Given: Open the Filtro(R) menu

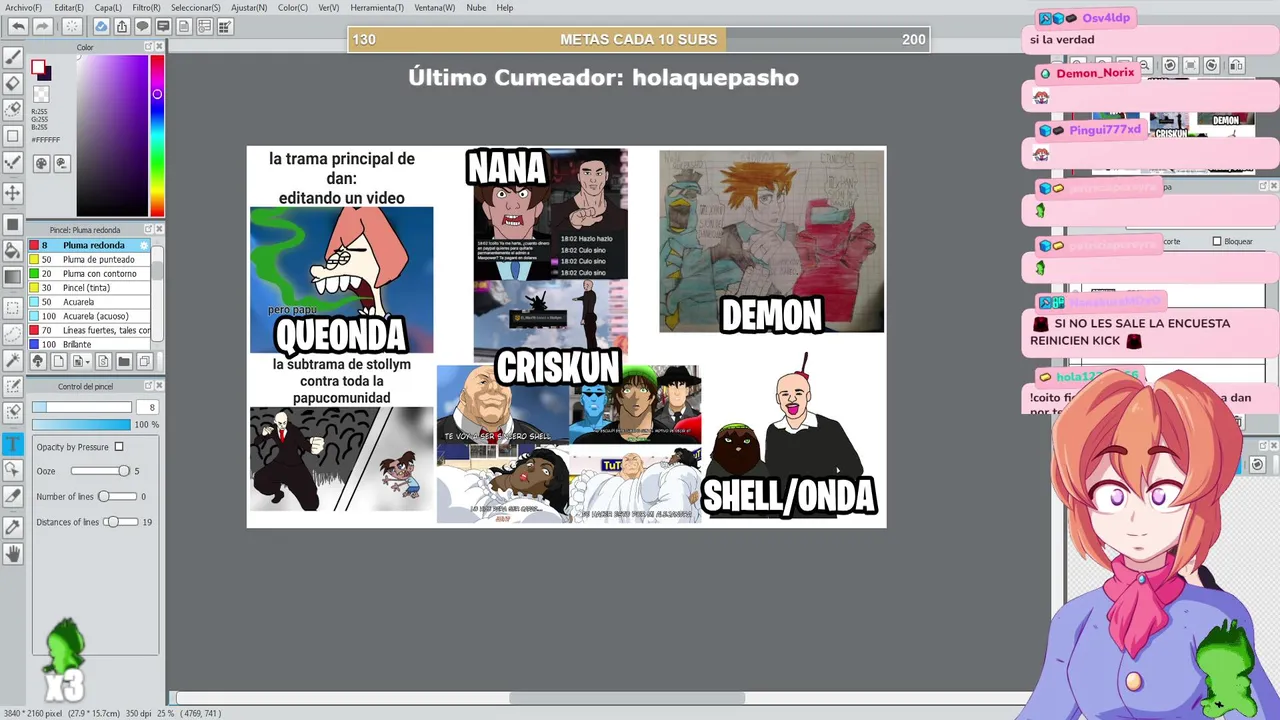Looking at the screenshot, I should pyautogui.click(x=146, y=7).
